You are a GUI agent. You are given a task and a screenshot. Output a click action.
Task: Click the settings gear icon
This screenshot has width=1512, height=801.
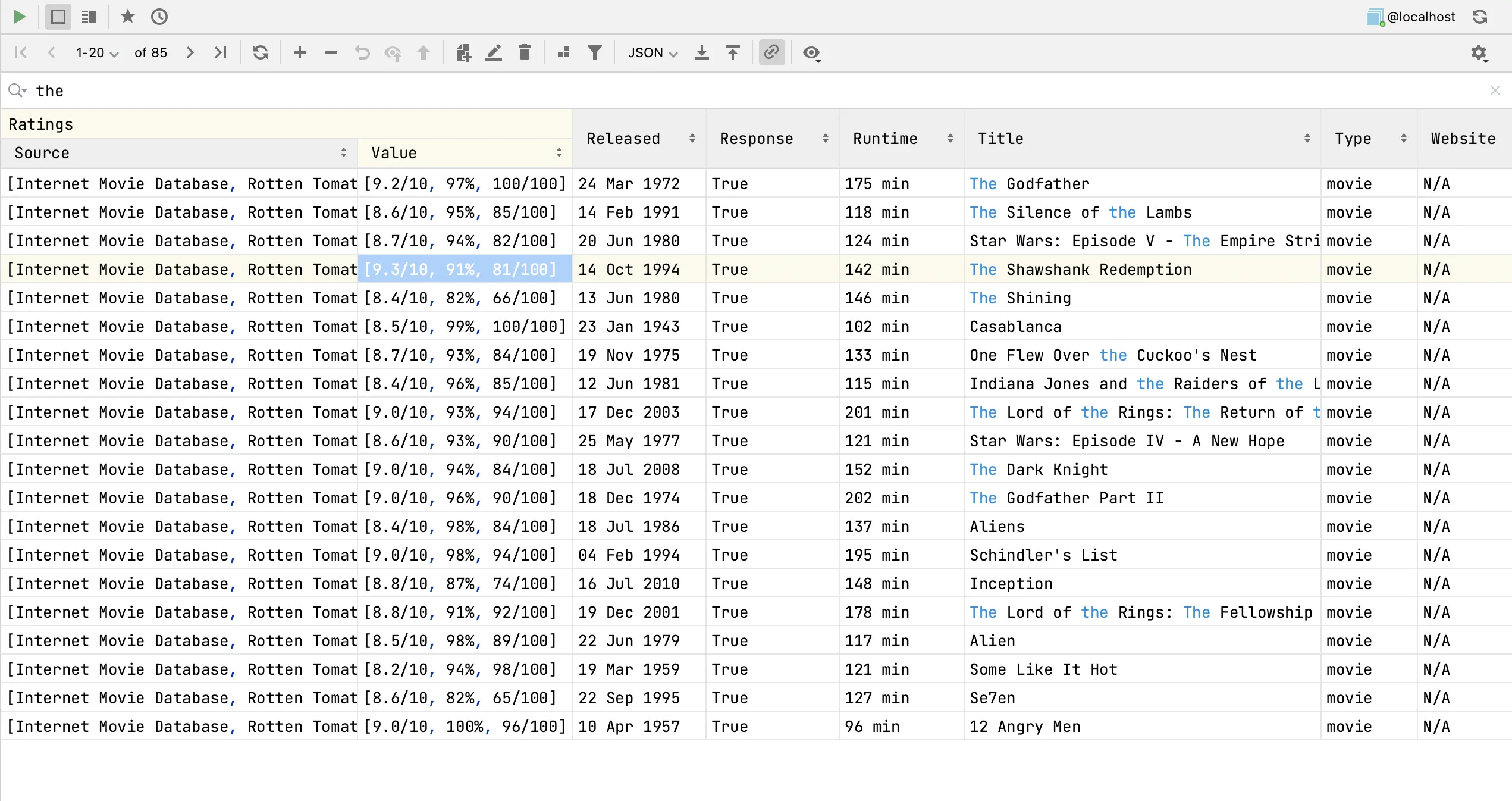pos(1481,52)
